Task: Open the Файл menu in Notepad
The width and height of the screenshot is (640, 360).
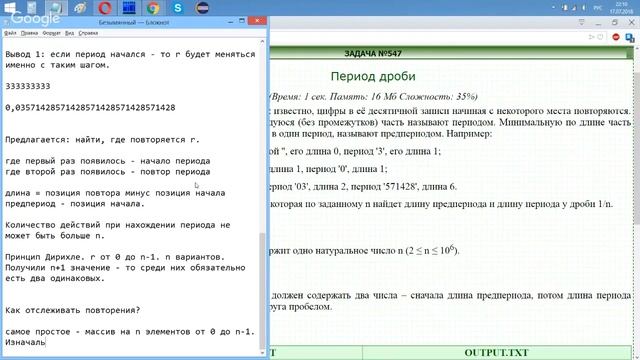Action: point(10,33)
